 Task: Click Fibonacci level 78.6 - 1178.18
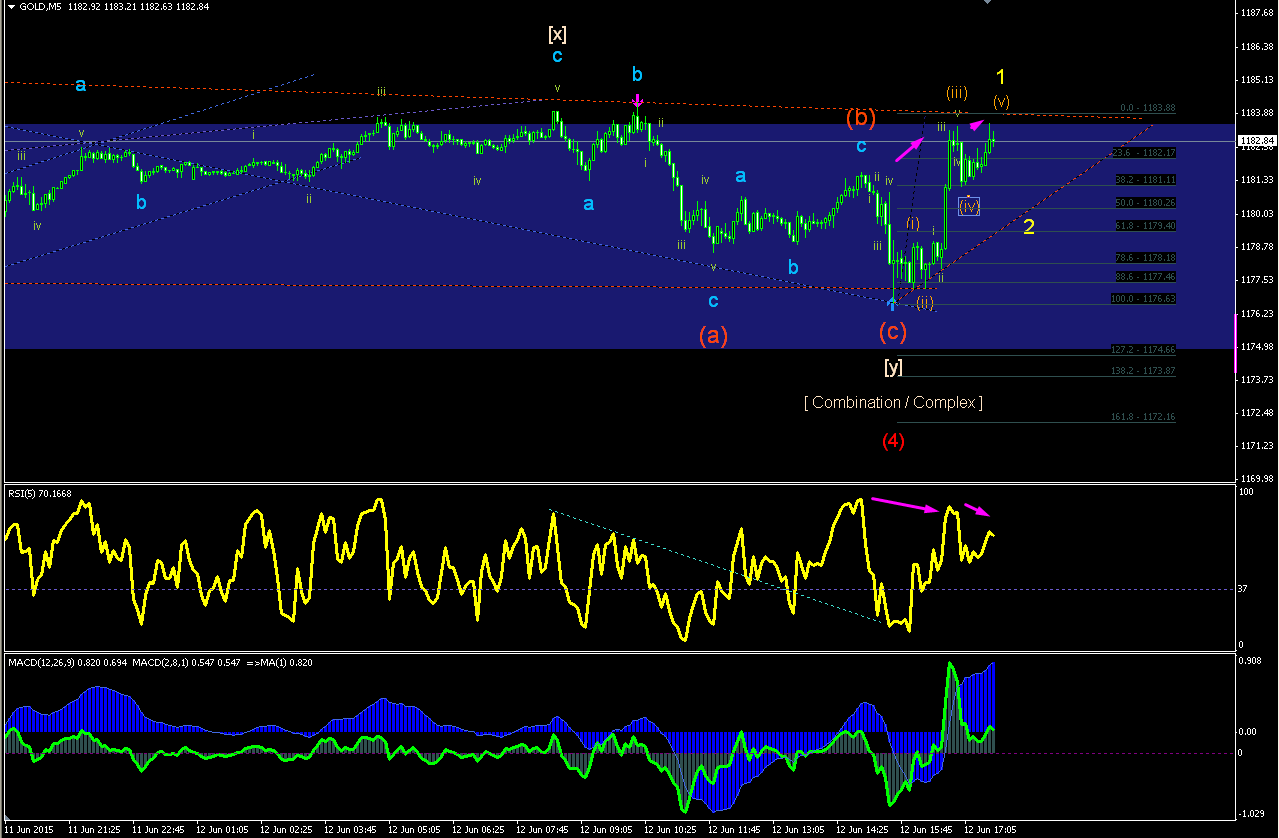pos(1145,257)
